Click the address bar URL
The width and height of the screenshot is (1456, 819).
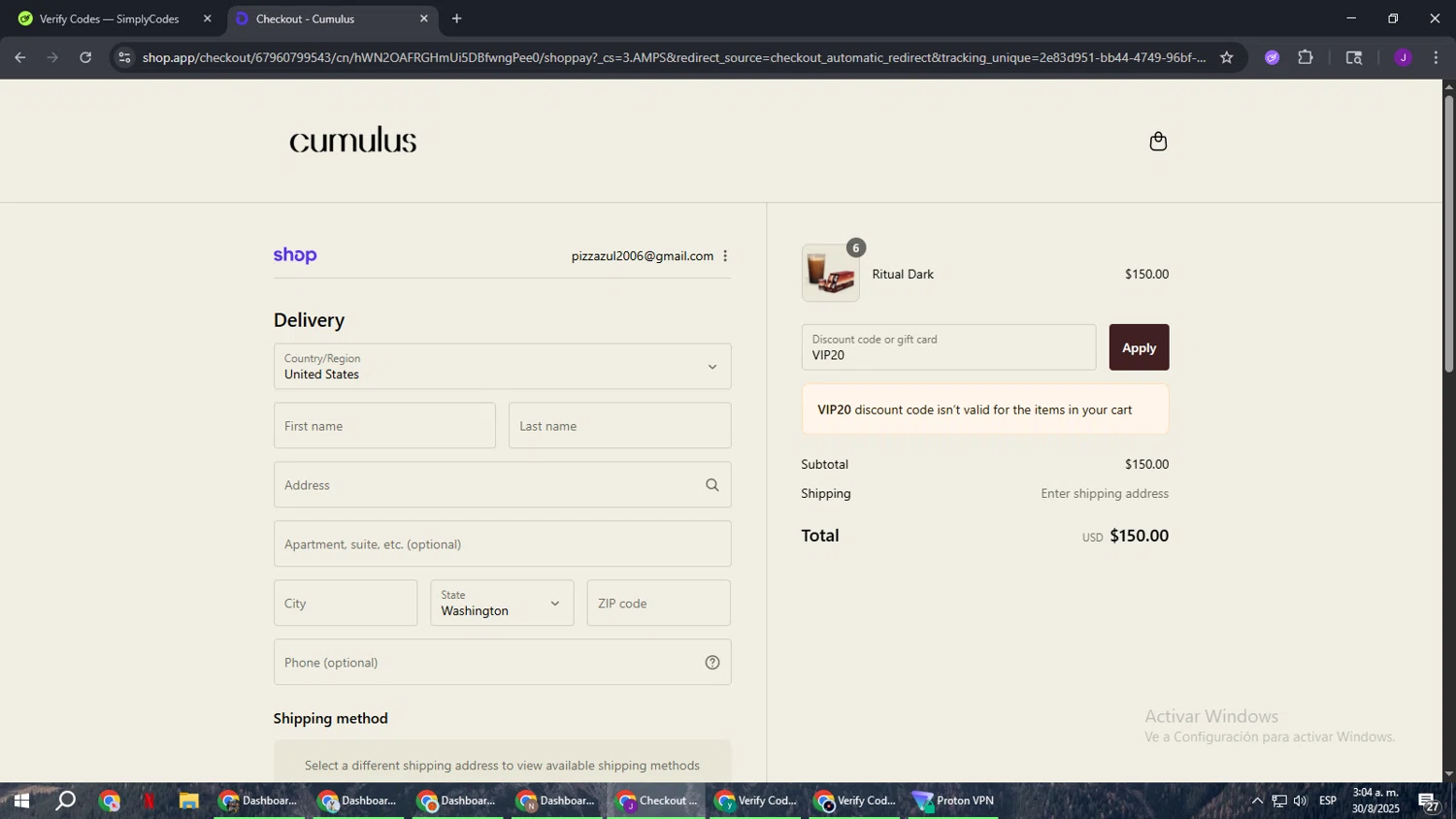pos(674,57)
